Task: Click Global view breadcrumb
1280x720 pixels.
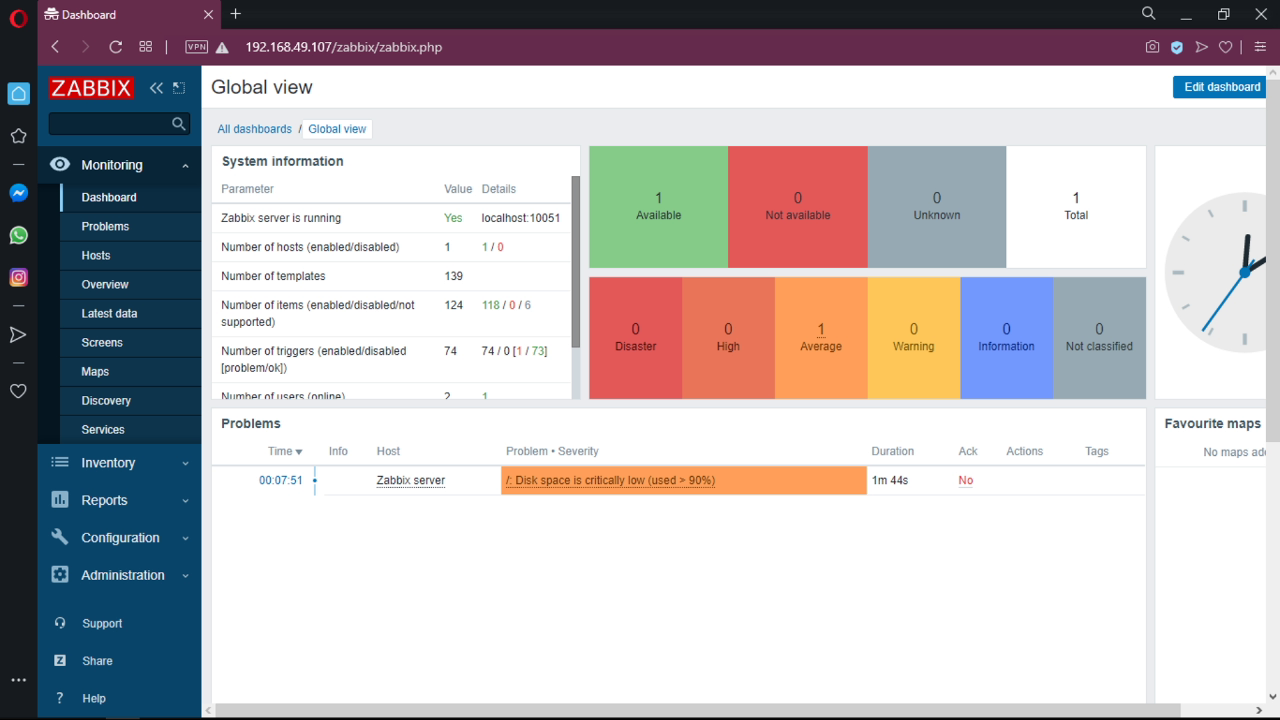Action: click(337, 129)
